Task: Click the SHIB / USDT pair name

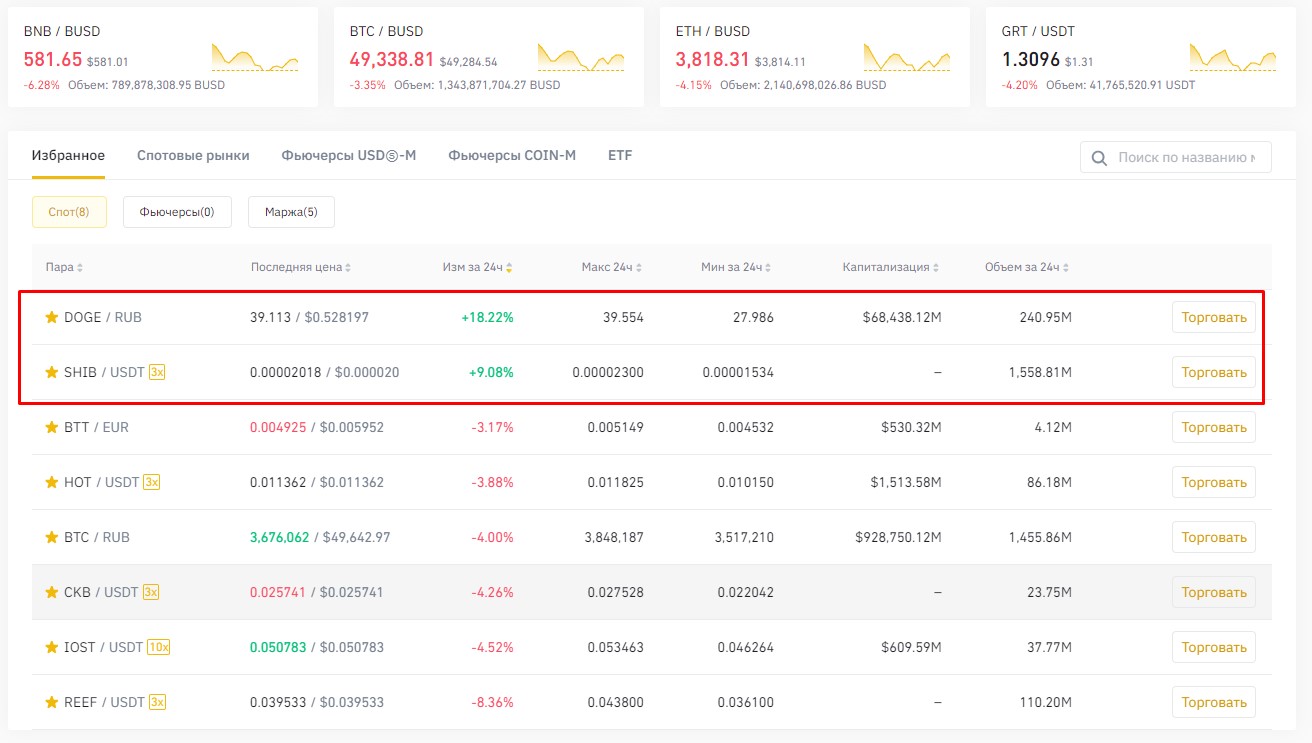Action: (104, 372)
